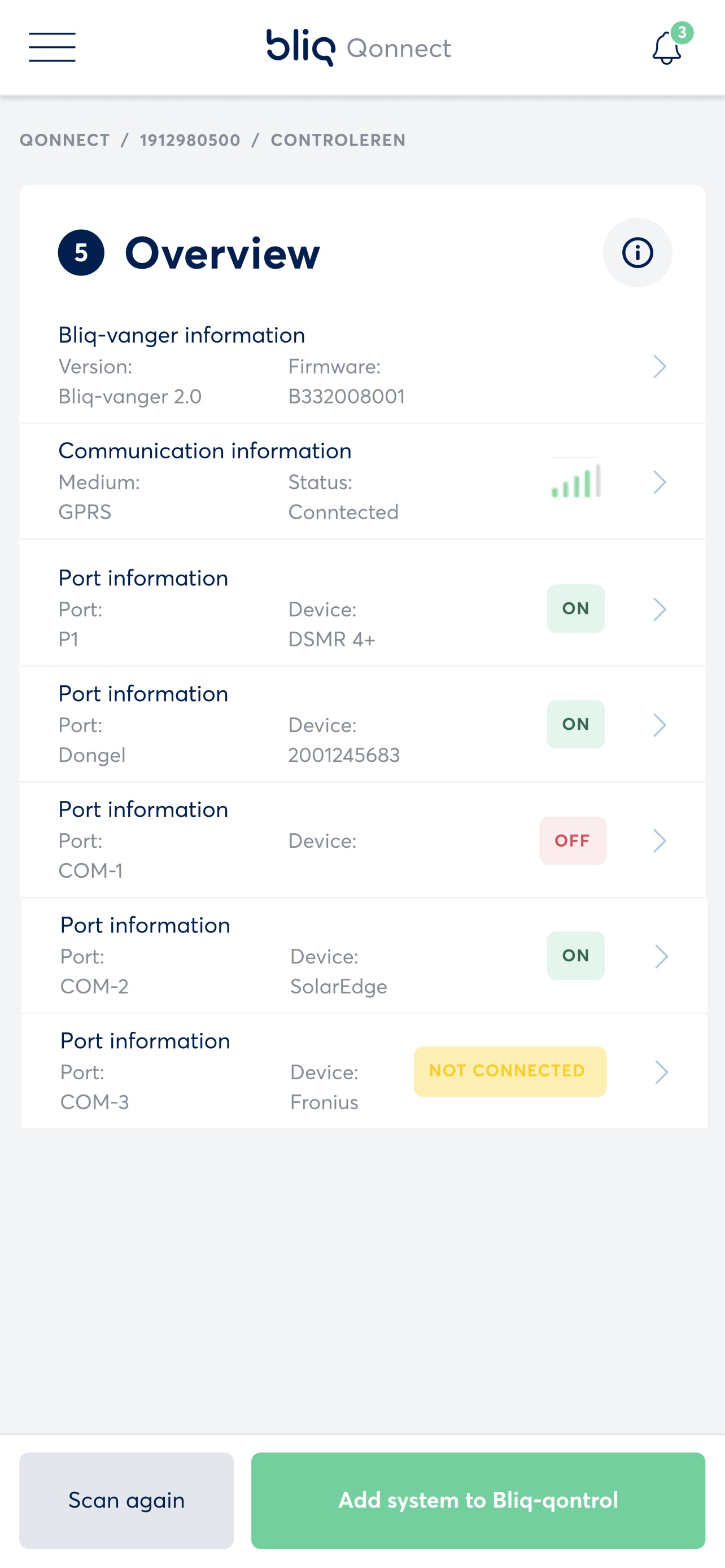Open the hamburger menu
The image size is (725, 1568).
tap(52, 47)
